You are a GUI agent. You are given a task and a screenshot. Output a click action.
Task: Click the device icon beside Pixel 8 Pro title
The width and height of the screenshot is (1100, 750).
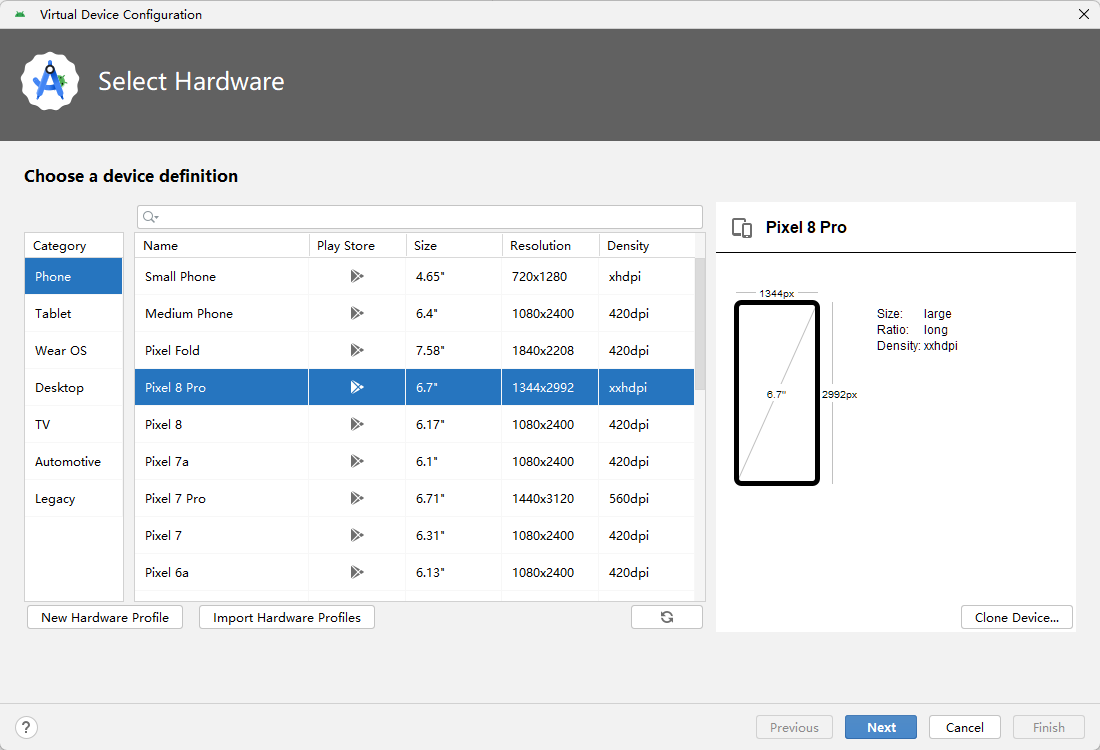tap(742, 228)
